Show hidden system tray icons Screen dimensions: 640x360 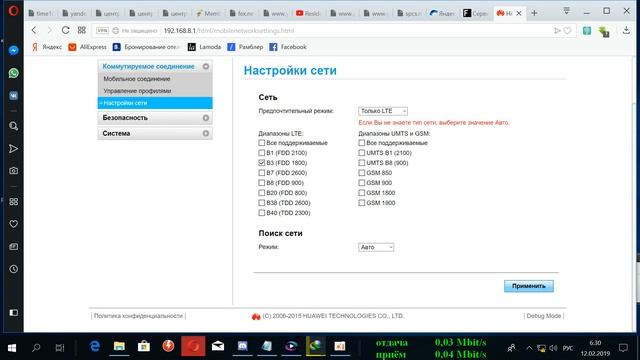coord(529,348)
